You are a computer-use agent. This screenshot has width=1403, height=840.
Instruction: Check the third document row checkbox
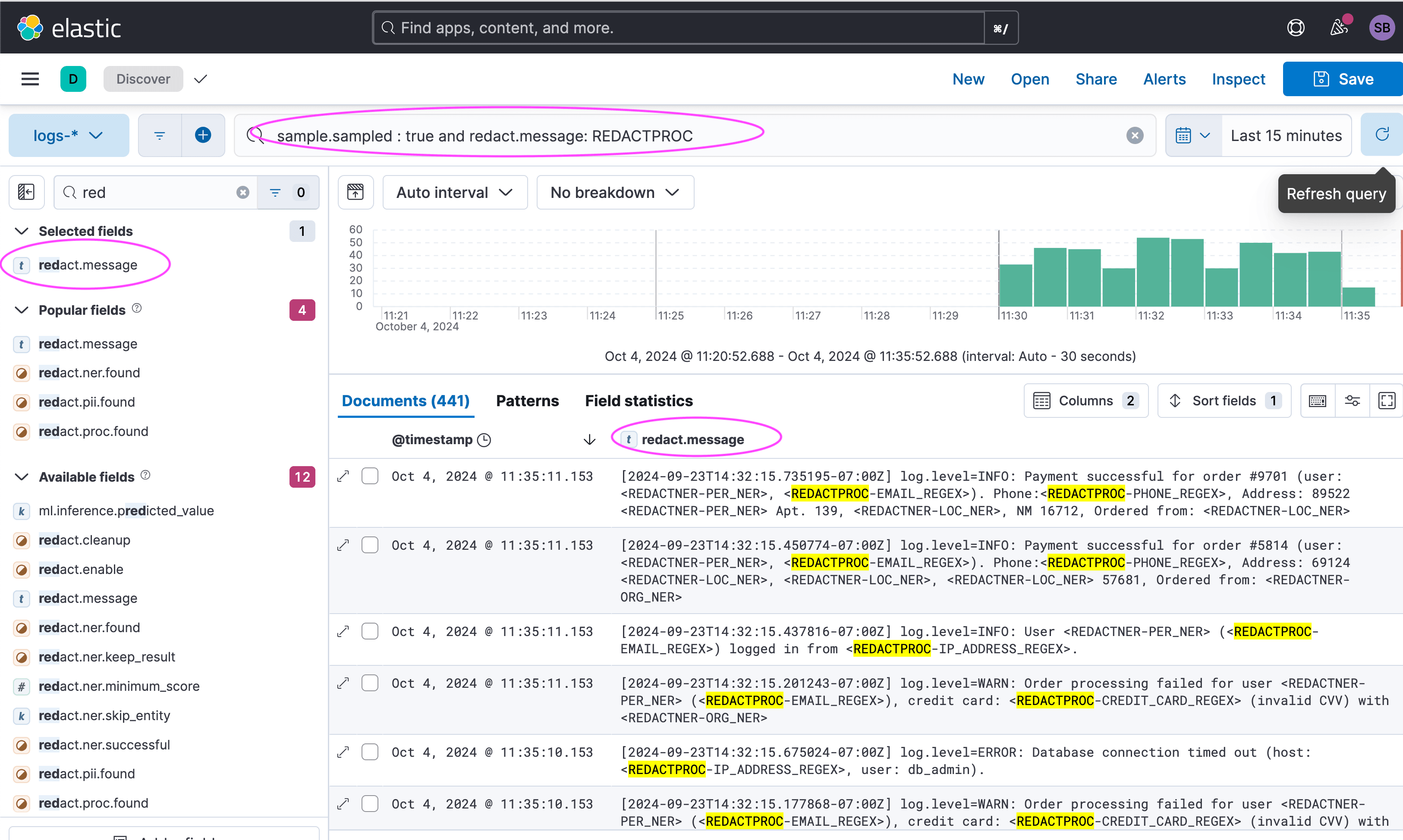[x=370, y=631]
